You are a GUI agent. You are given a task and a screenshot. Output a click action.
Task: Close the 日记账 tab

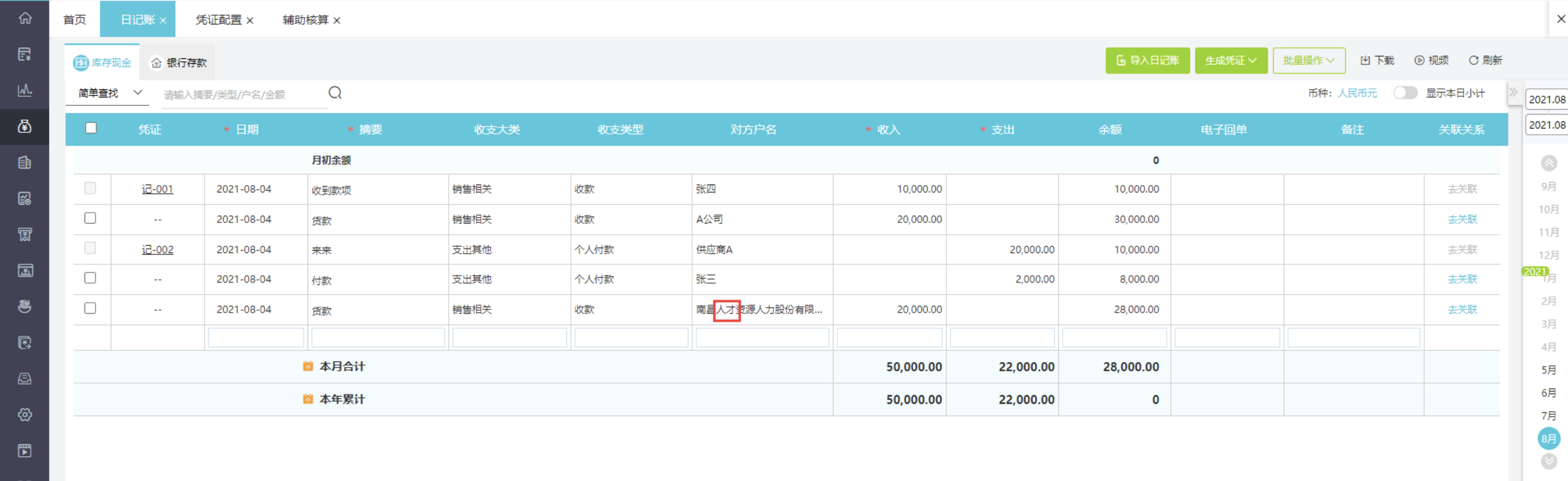(x=163, y=20)
